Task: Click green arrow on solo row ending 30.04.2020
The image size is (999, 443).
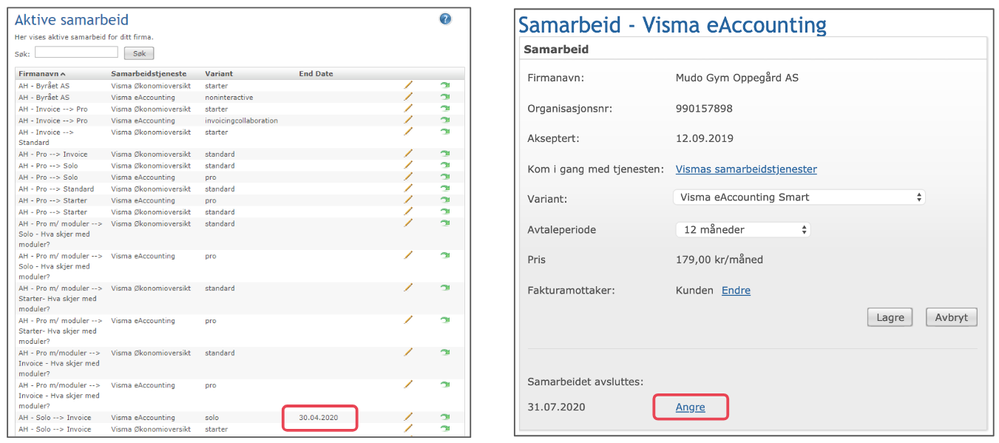Action: pos(445,417)
